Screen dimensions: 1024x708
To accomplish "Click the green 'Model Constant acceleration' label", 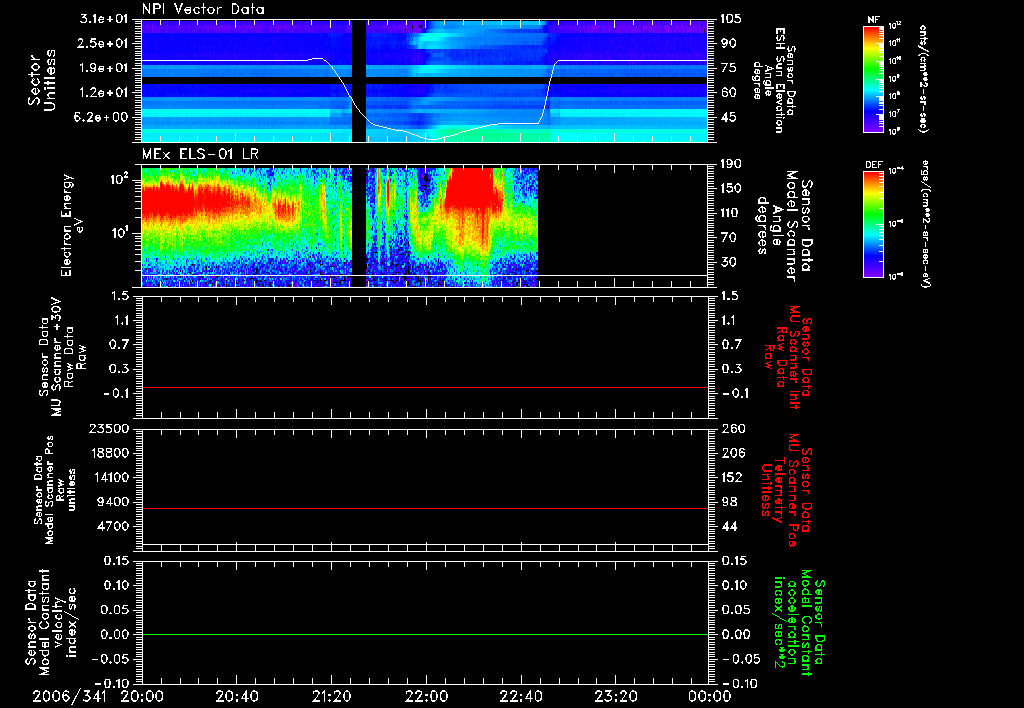I will tap(800, 622).
